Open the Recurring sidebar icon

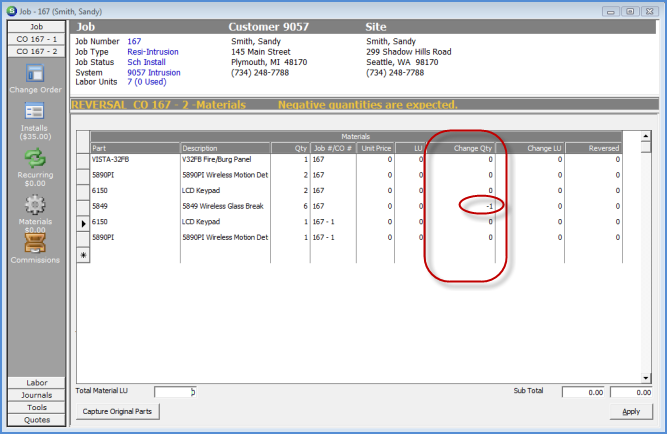click(35, 158)
